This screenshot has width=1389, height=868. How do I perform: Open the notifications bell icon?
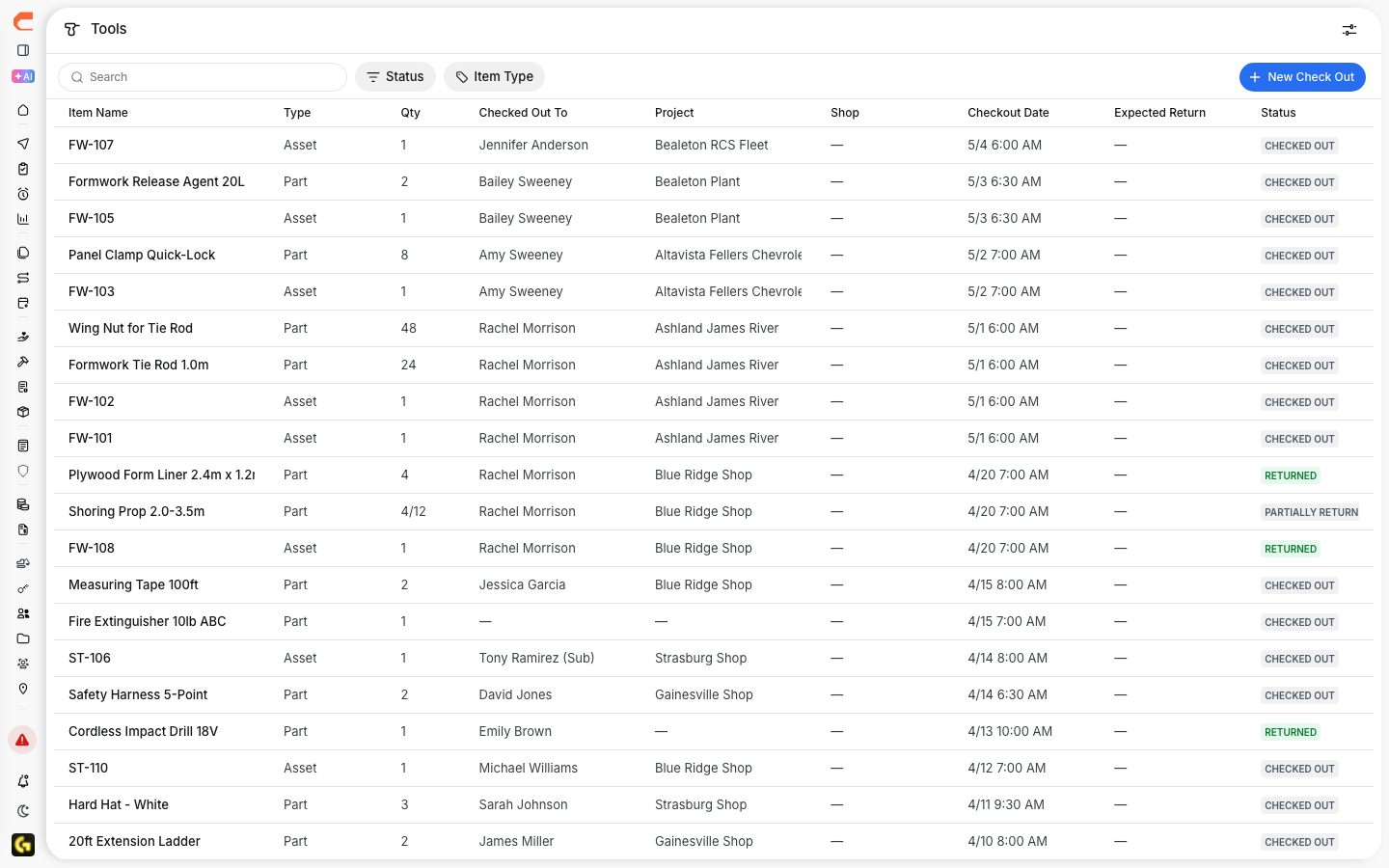pos(23,781)
